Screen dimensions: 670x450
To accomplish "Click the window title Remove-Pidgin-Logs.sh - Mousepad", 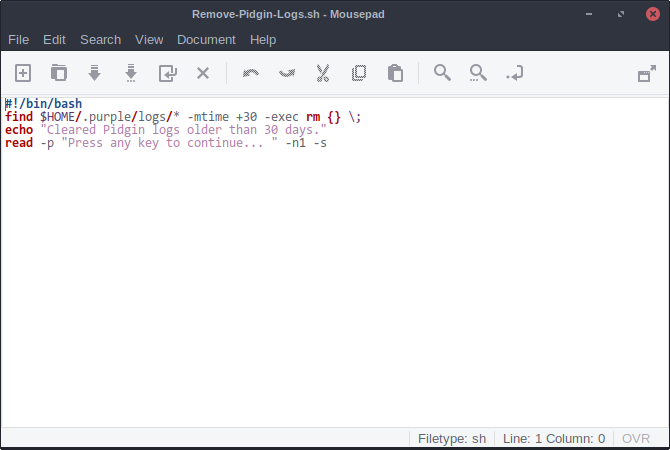I will pos(288,14).
